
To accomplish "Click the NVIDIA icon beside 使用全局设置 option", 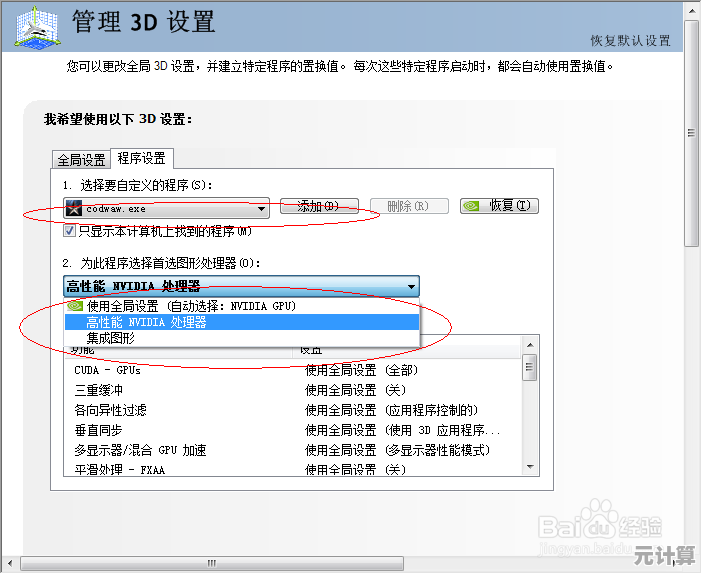I will (74, 306).
